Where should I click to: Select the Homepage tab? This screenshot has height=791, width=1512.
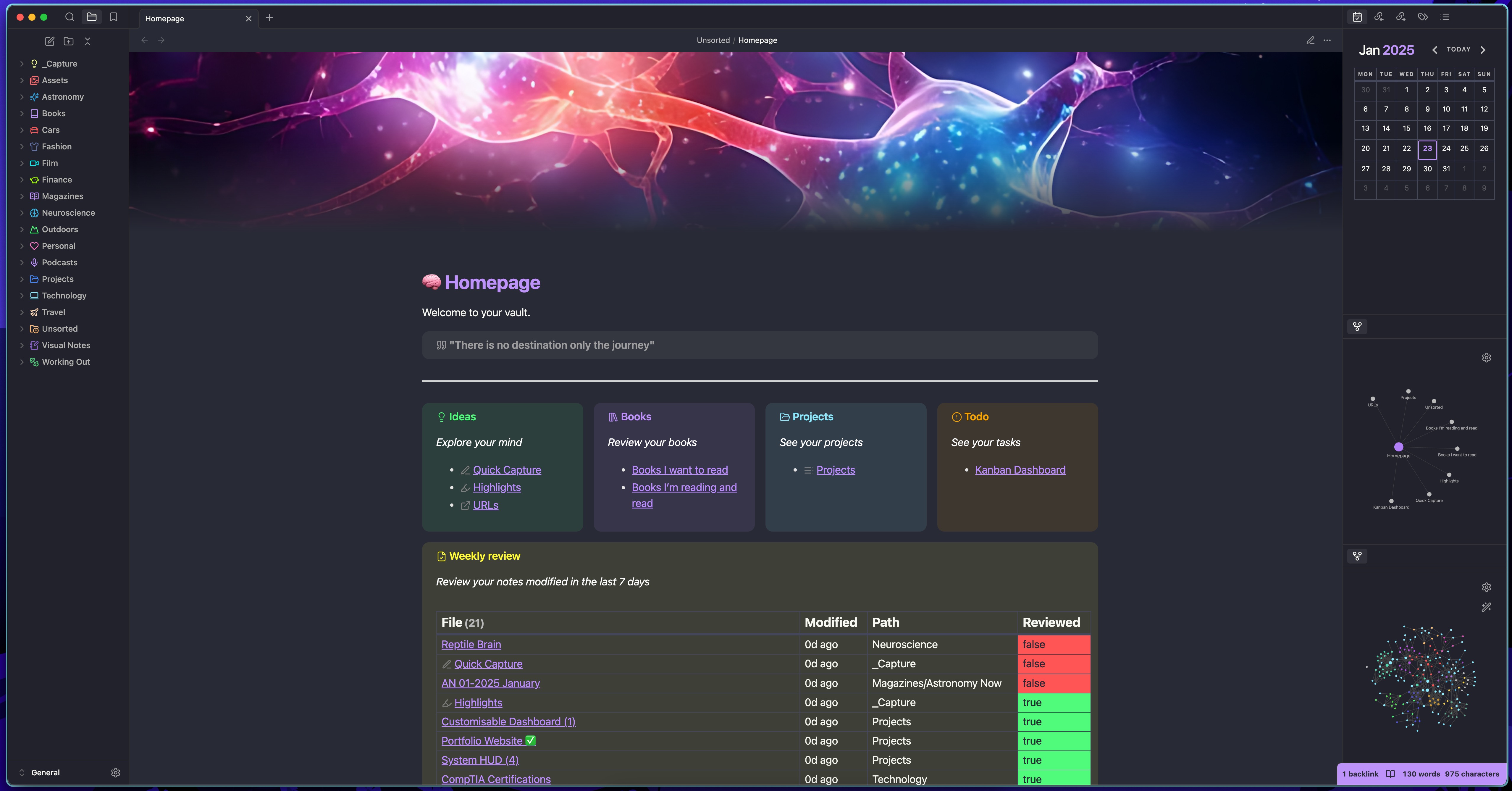(x=165, y=18)
